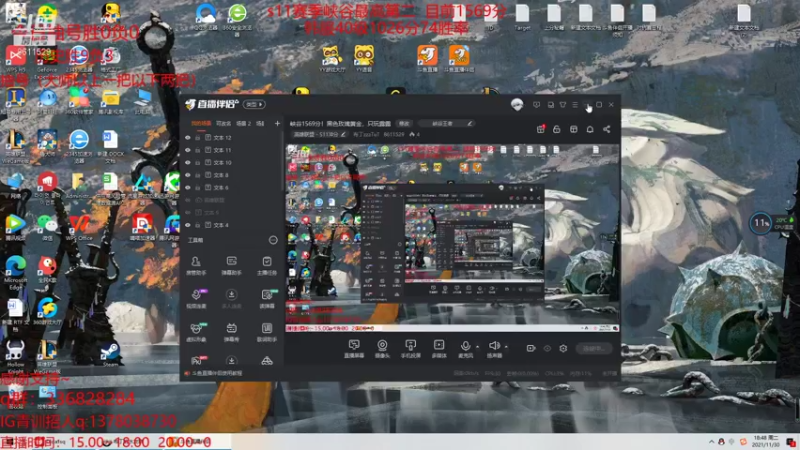Add a 多媒体 media source
Image resolution: width=800 pixels, height=450 pixels.
coord(439,348)
